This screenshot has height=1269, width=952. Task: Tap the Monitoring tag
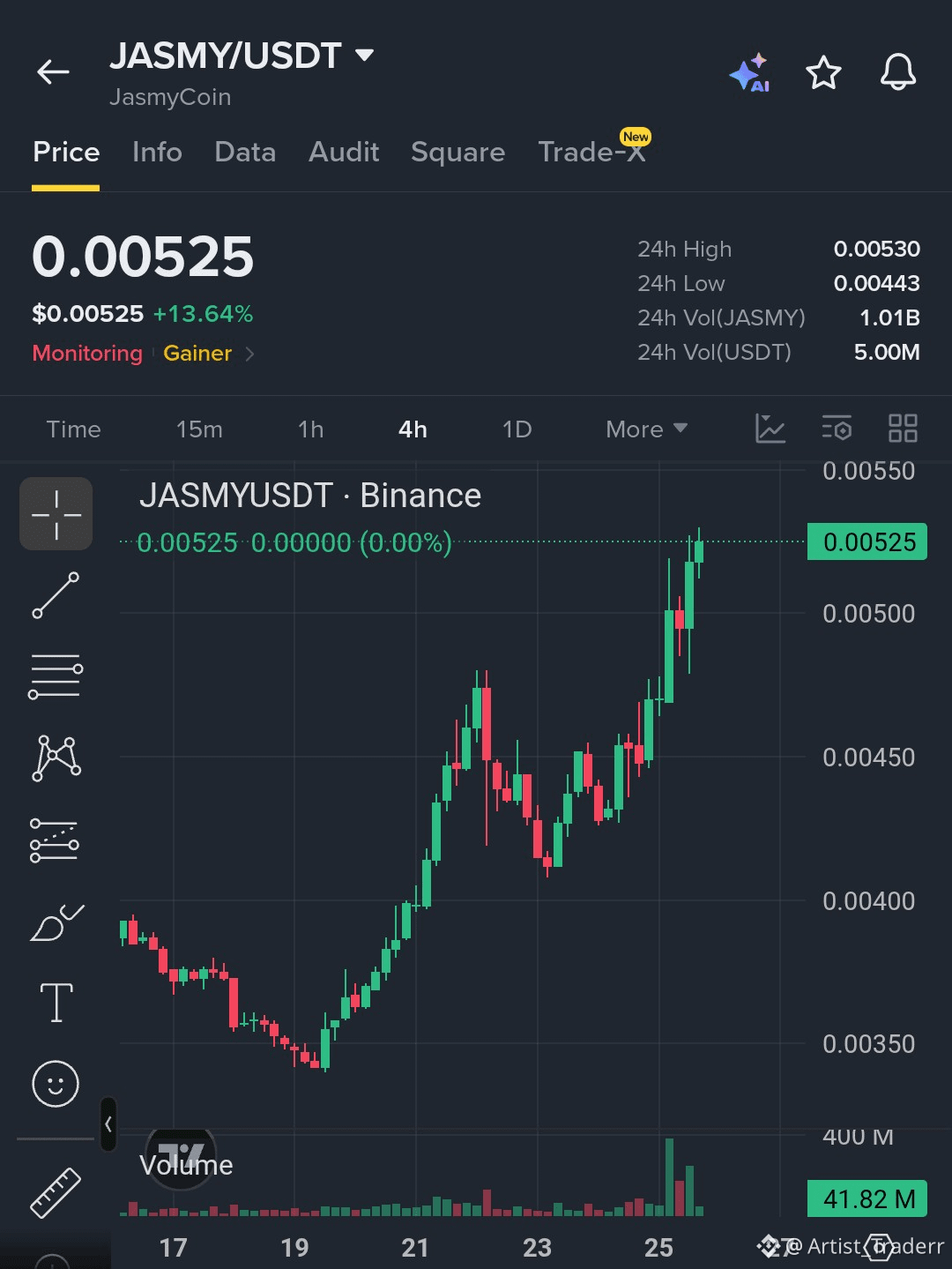87,353
